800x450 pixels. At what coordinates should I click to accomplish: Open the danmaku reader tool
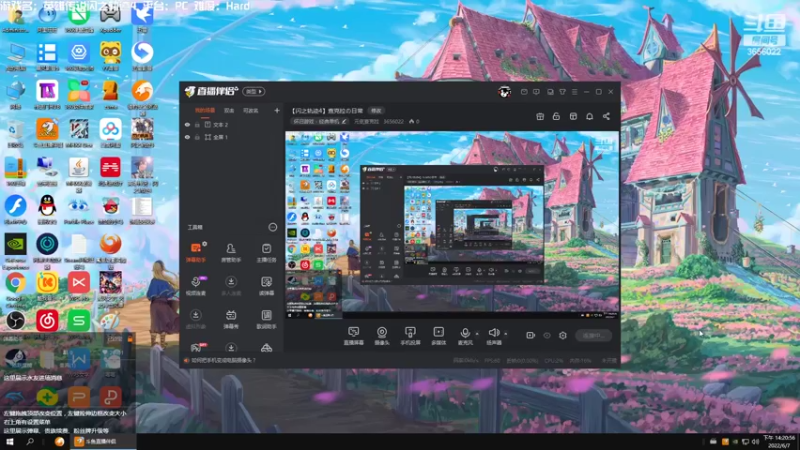click(266, 285)
